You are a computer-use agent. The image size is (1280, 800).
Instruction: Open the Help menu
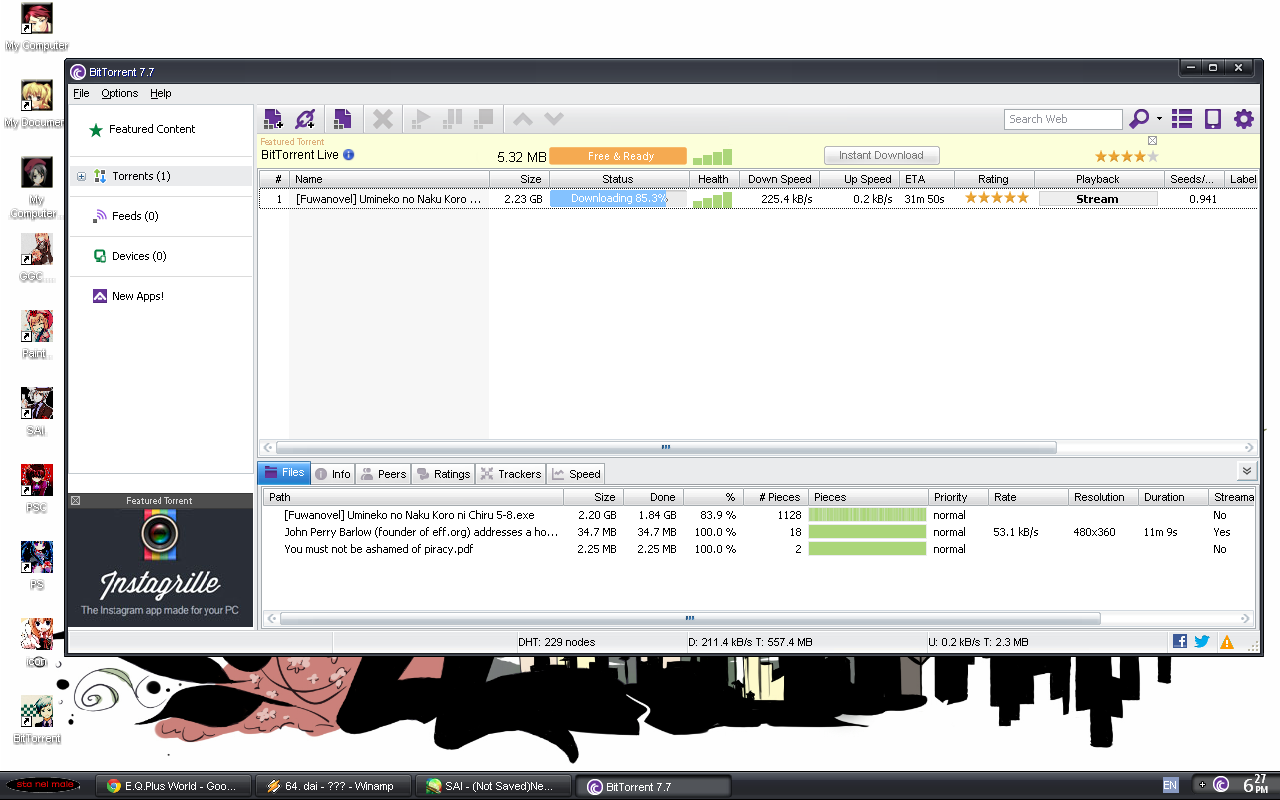point(161,93)
